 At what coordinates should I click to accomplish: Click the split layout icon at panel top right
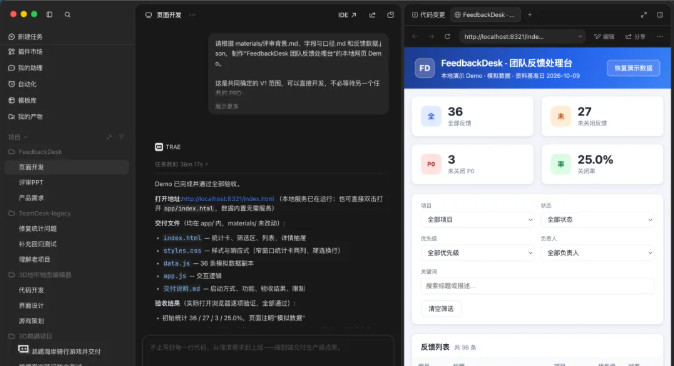[x=660, y=15]
